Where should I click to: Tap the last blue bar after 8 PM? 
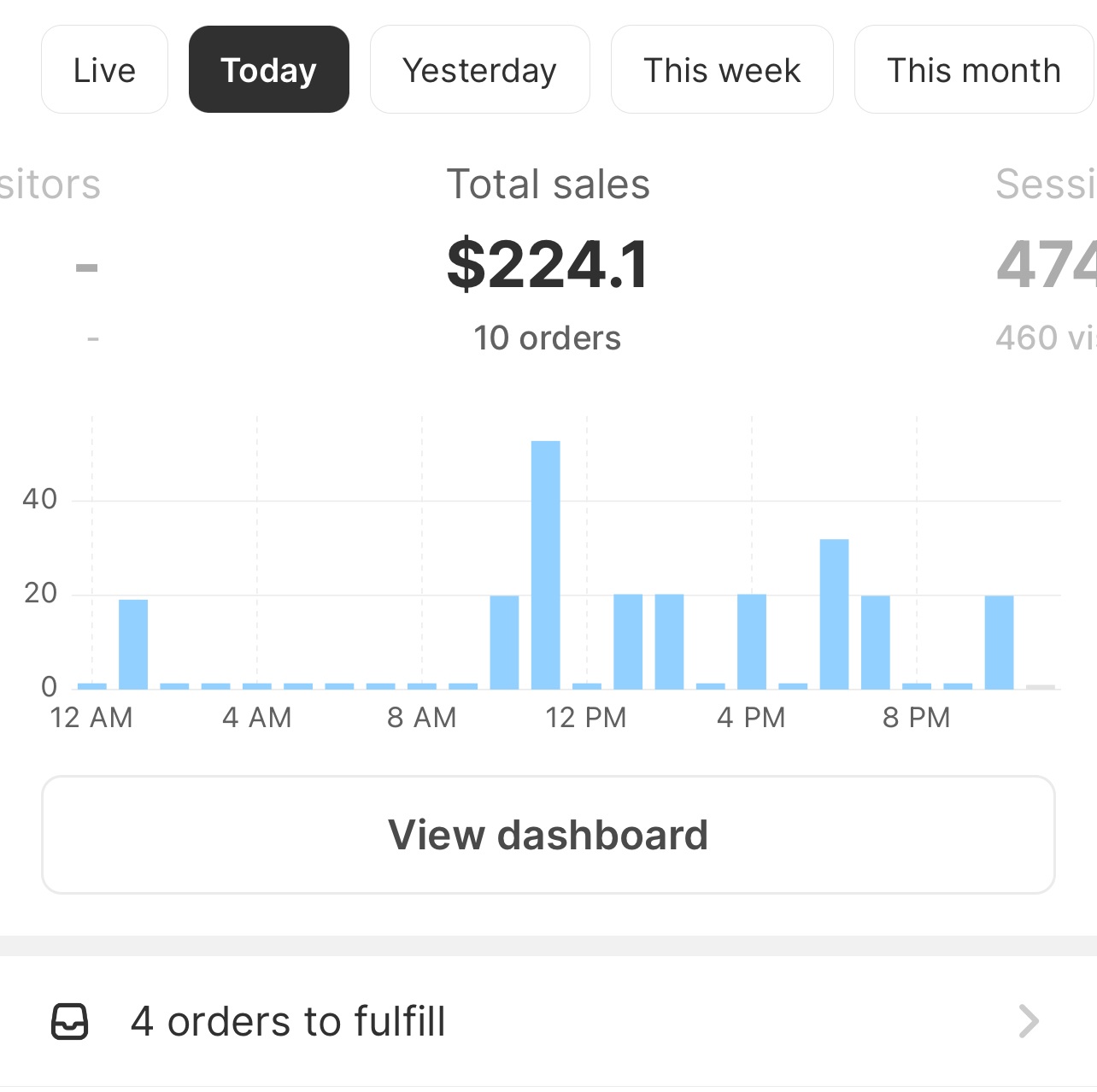[x=1000, y=643]
